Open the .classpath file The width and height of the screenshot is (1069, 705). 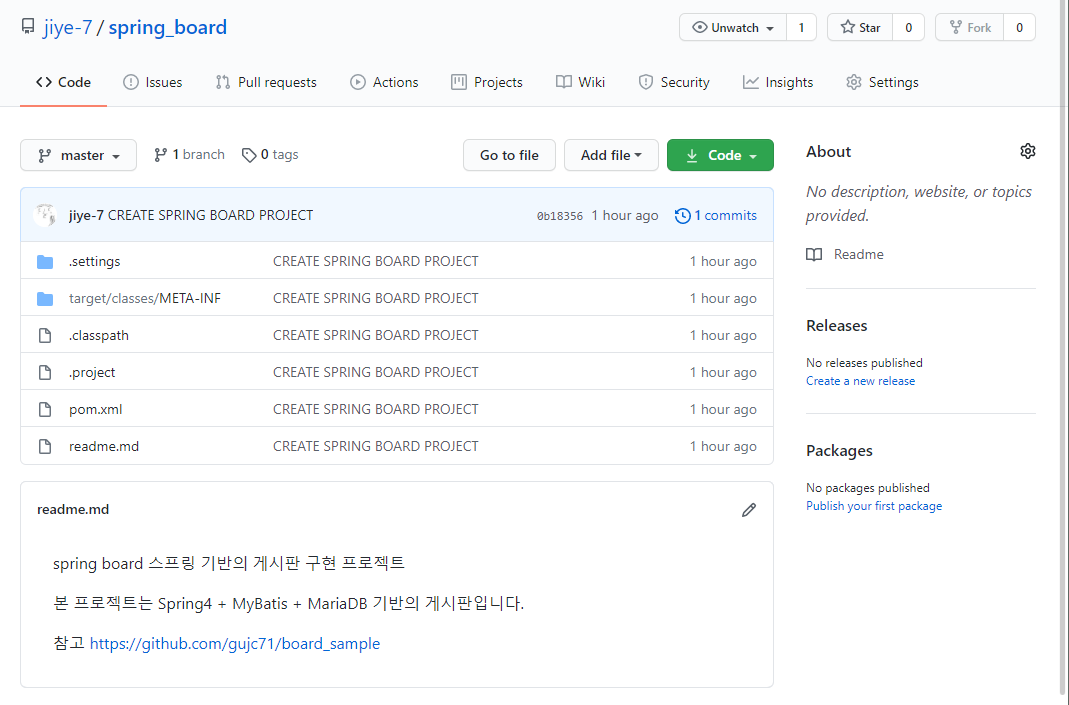(x=99, y=335)
